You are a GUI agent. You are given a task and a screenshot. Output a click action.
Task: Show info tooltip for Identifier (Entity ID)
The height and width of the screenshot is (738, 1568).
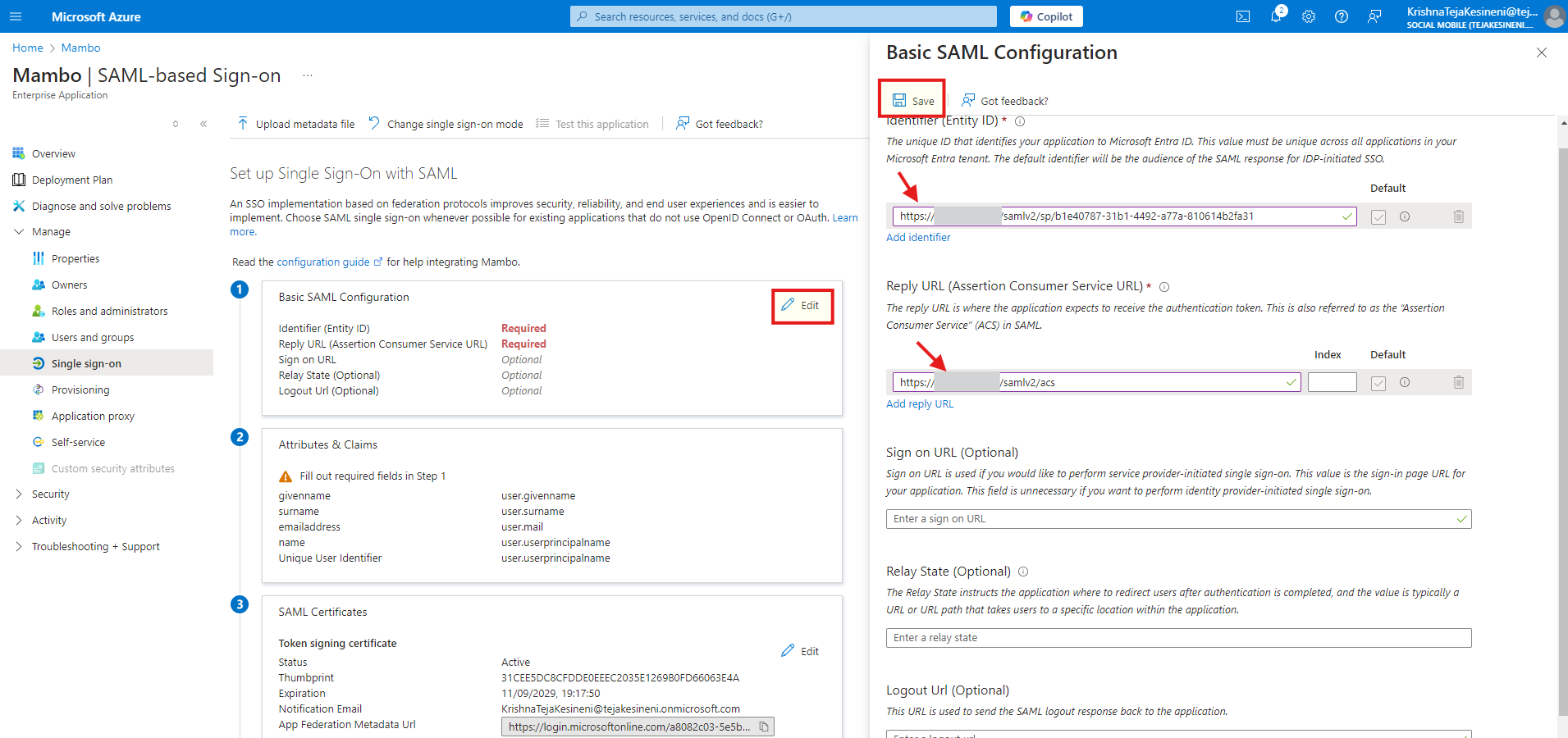(1020, 121)
